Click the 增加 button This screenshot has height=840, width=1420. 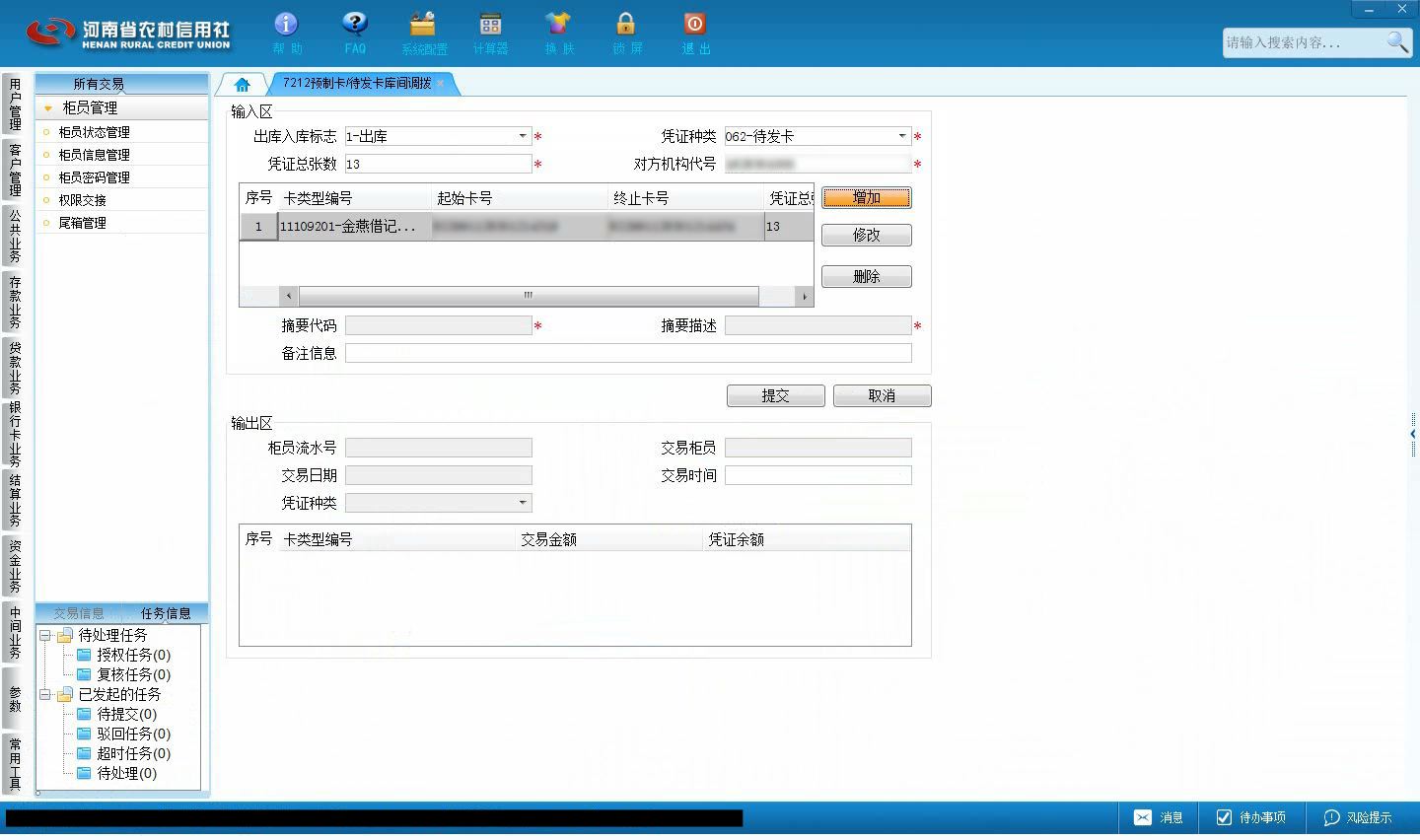tap(867, 198)
